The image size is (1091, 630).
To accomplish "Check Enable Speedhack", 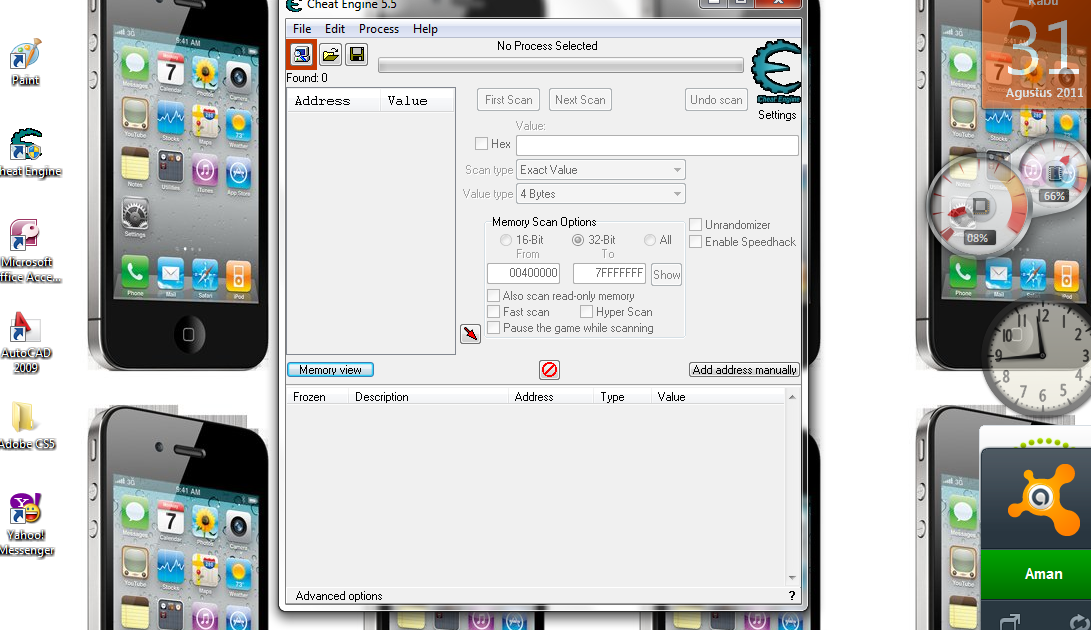I will [695, 242].
